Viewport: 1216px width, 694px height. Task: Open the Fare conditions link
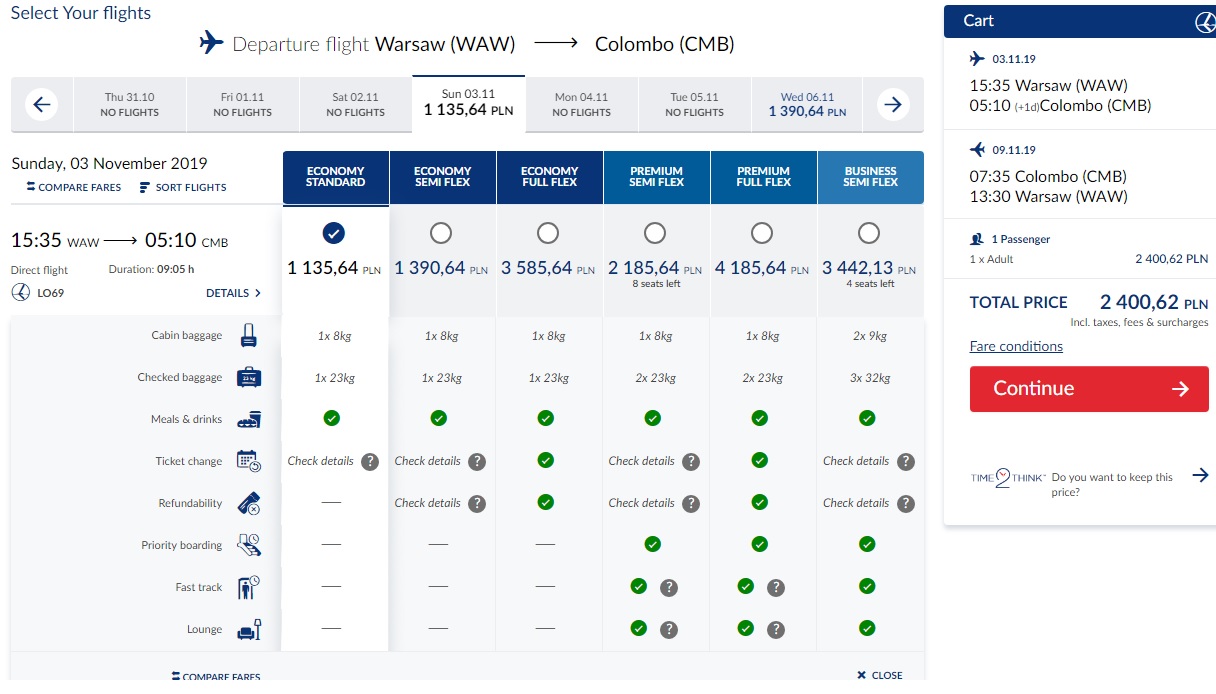(x=1016, y=347)
